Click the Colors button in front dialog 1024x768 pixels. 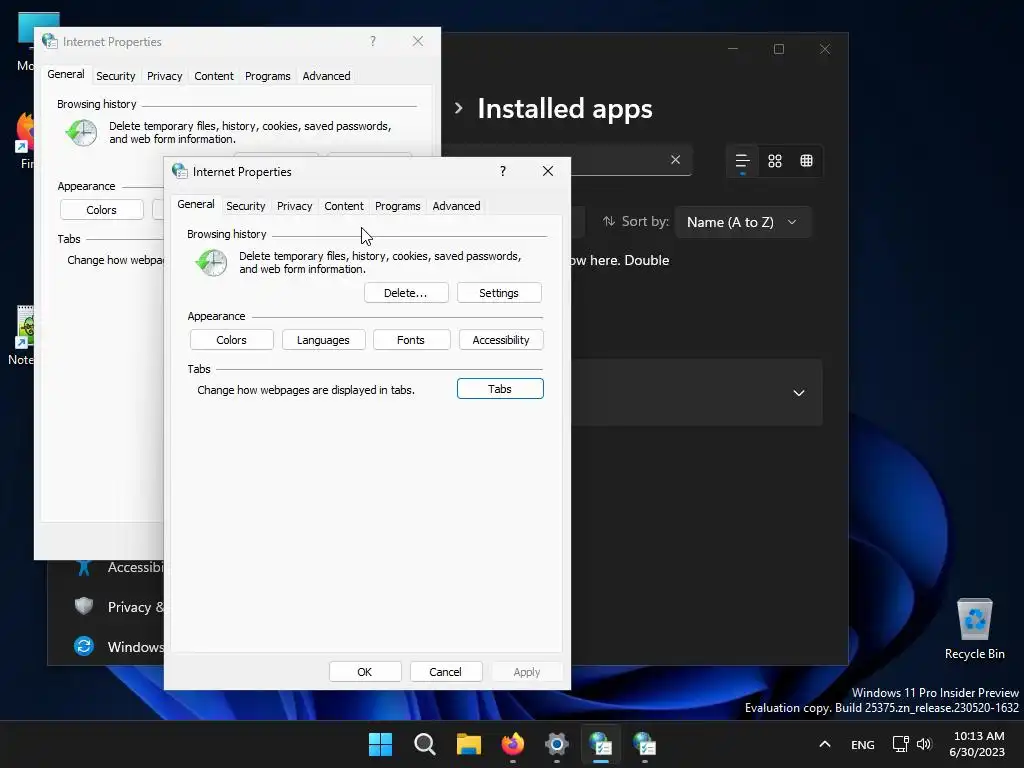[x=231, y=340]
